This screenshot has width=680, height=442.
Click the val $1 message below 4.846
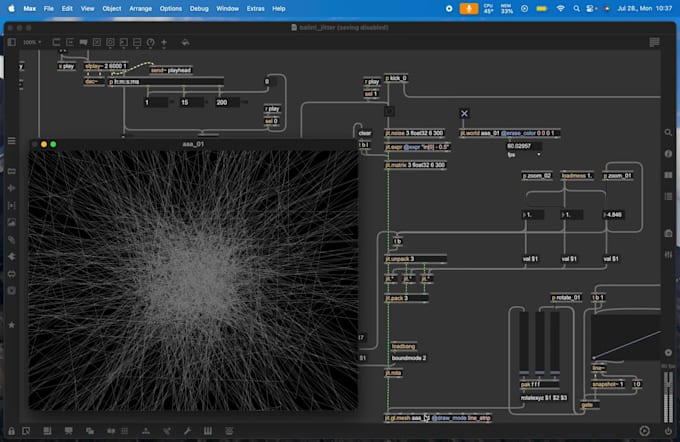(611, 259)
